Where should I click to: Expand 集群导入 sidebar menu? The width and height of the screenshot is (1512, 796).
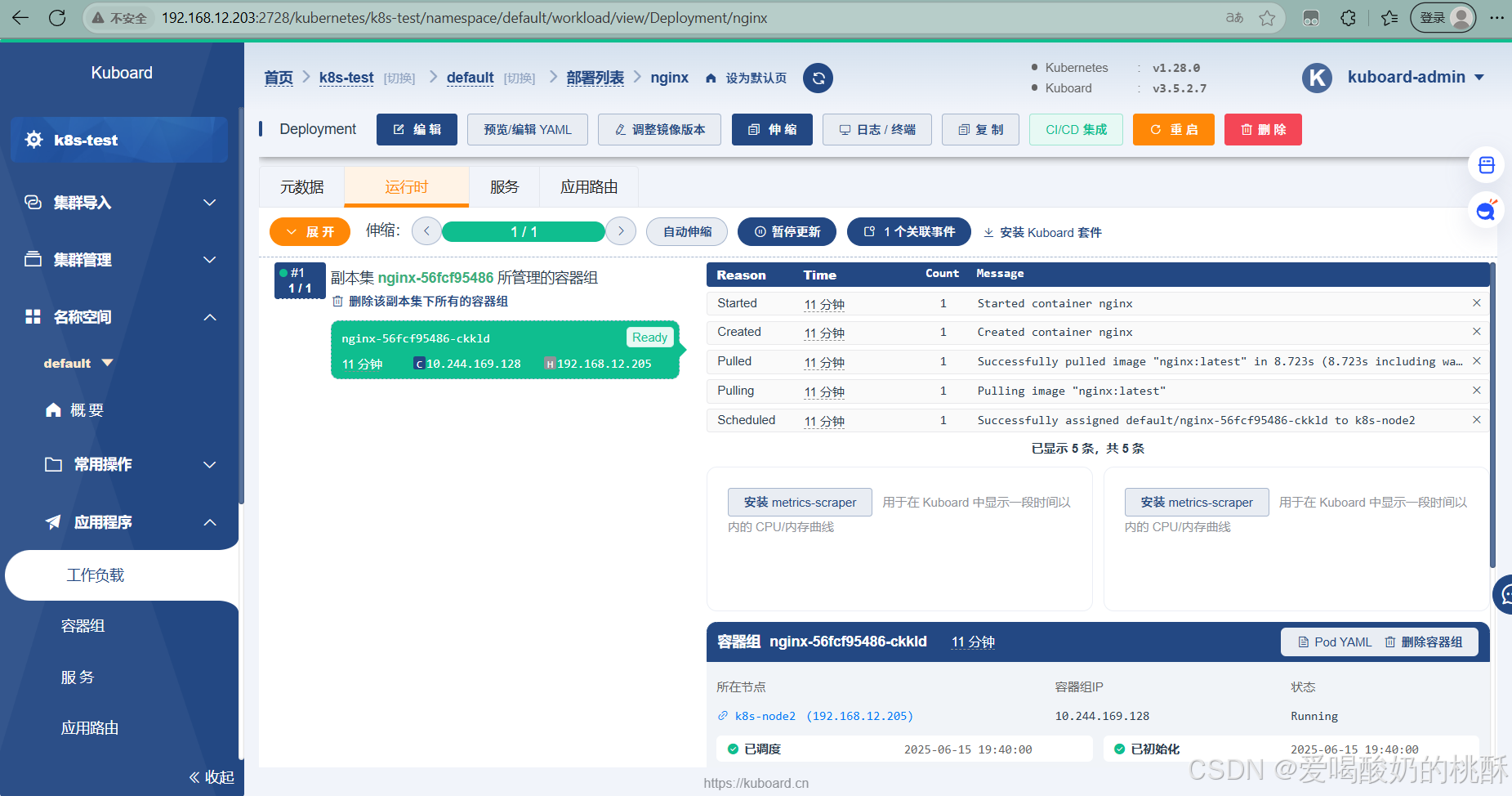[119, 202]
